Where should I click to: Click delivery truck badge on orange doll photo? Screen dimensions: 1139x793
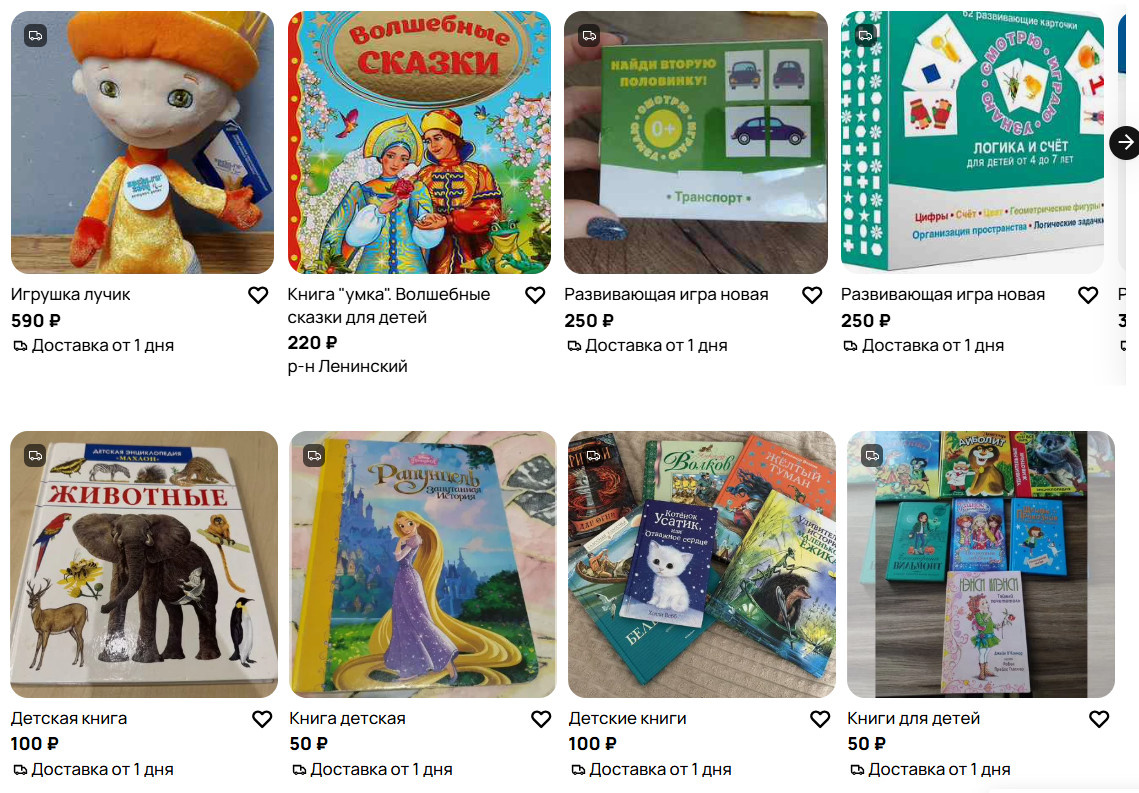pos(36,35)
